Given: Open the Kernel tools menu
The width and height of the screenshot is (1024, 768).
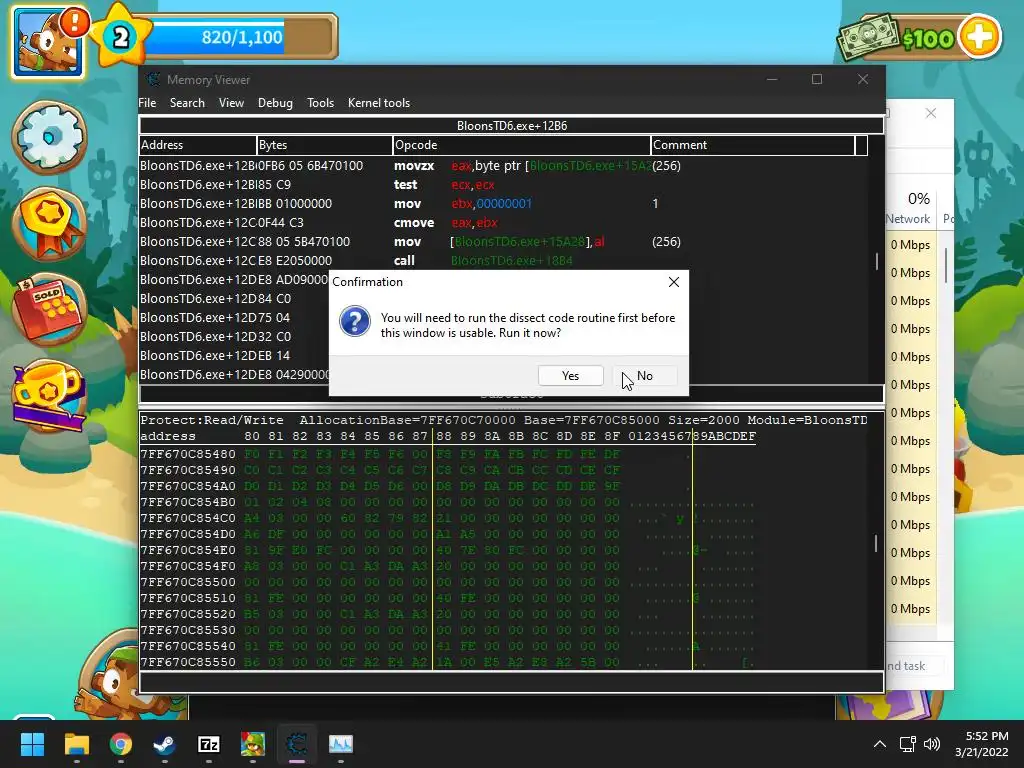Looking at the screenshot, I should (379, 103).
